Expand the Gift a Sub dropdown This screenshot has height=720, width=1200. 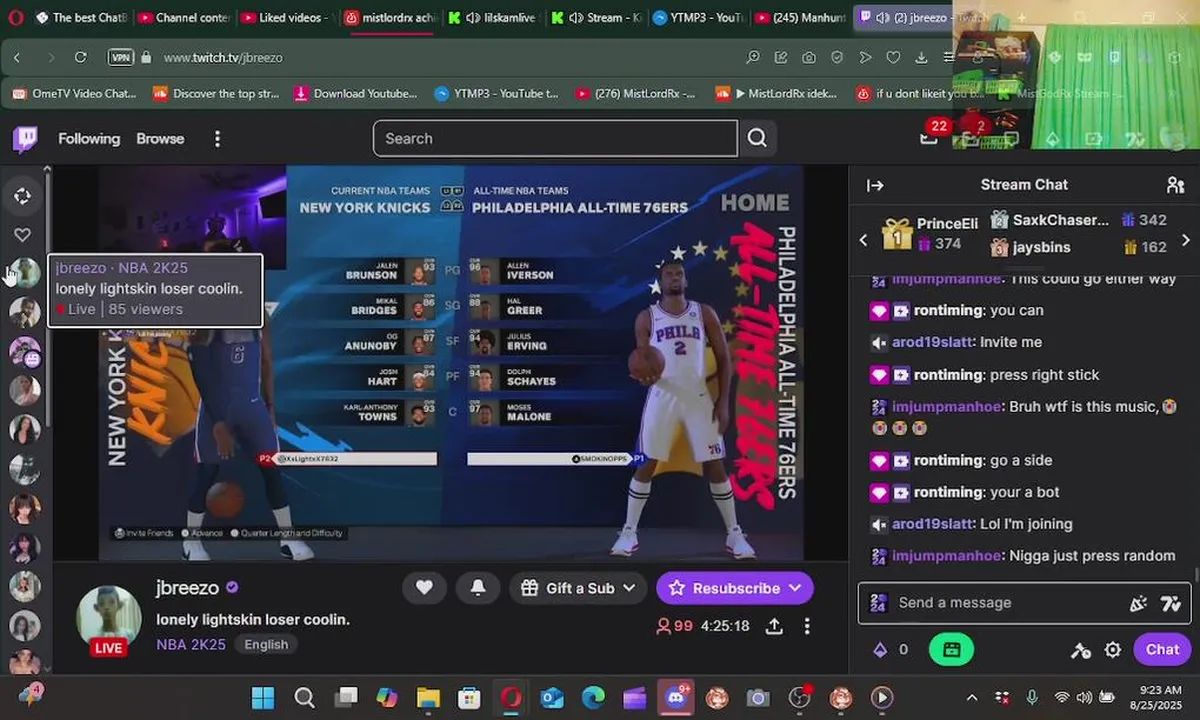pos(578,588)
